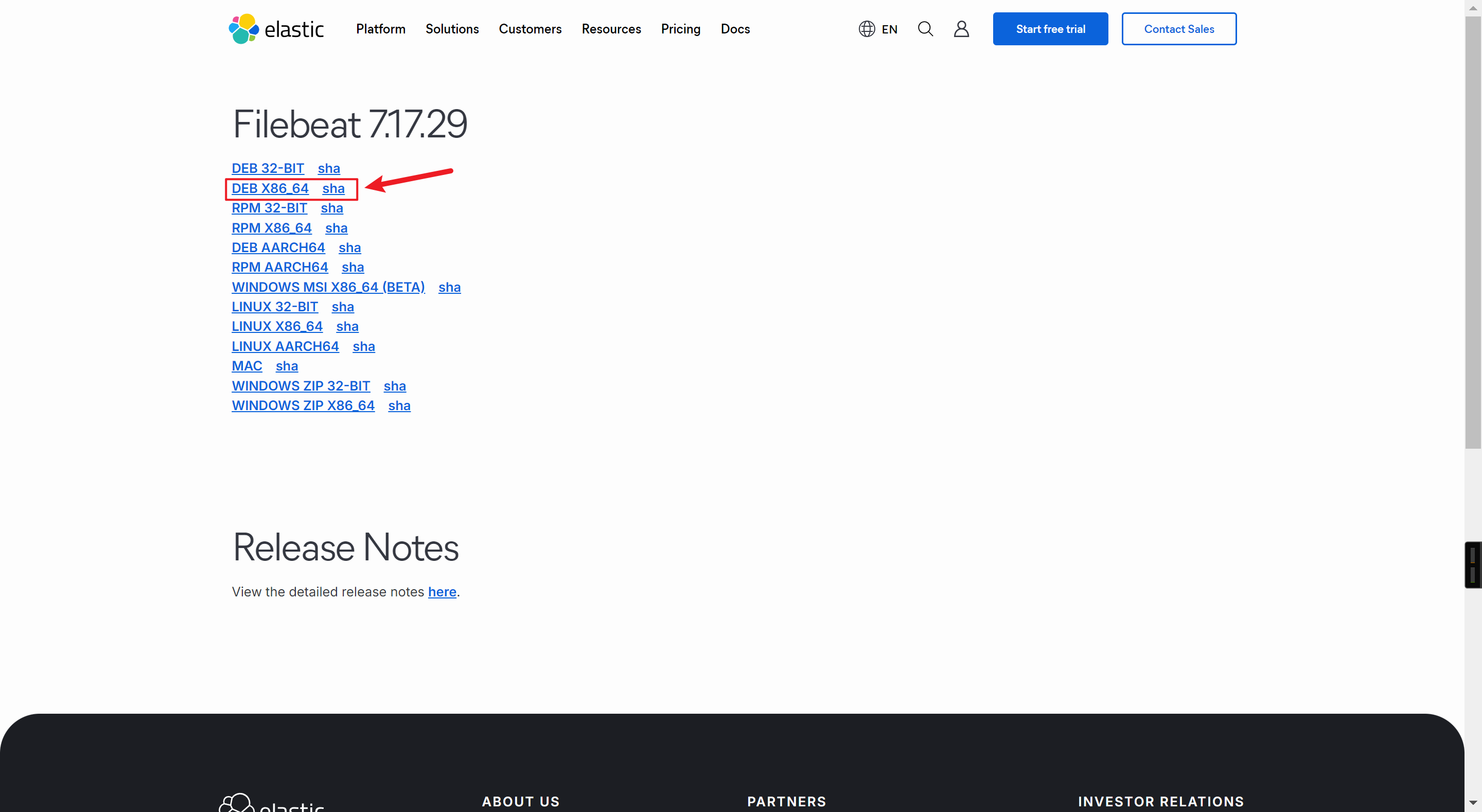
Task: Click the Contact Sales button
Action: [1179, 29]
